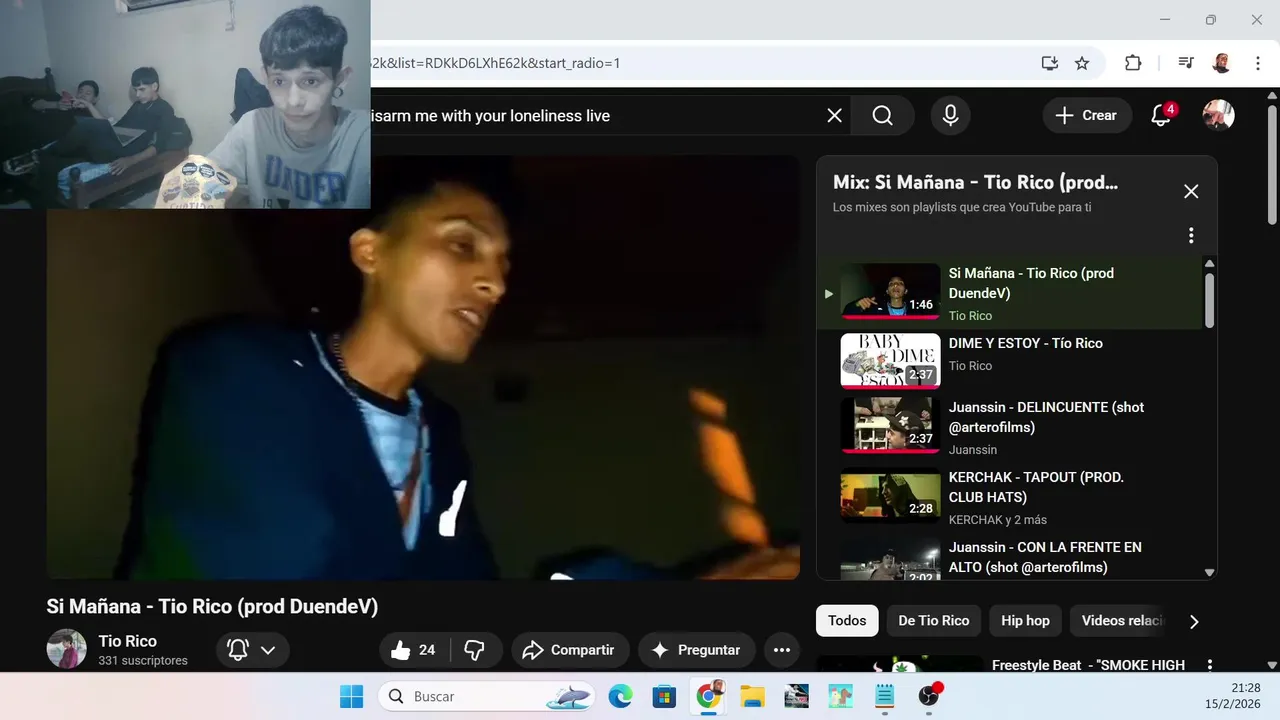
Task: Dislike the video
Action: (x=475, y=650)
